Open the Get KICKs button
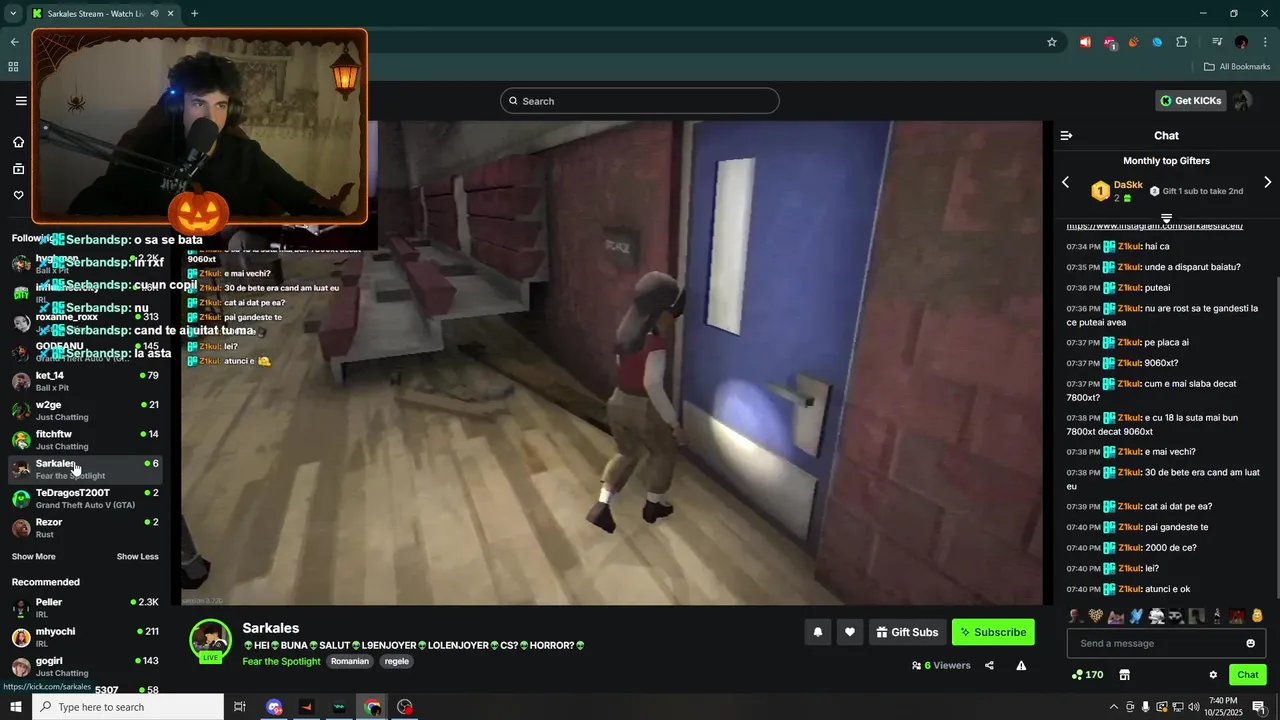Image resolution: width=1280 pixels, height=720 pixels. pyautogui.click(x=1191, y=101)
